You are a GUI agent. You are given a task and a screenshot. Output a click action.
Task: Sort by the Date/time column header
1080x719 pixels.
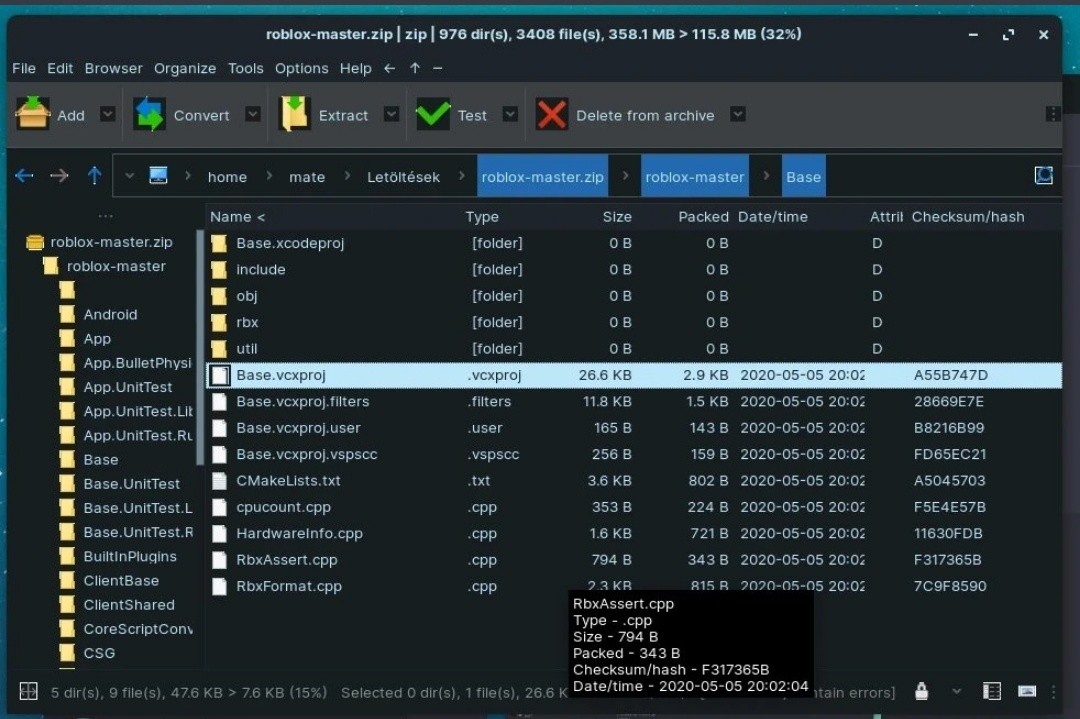pyautogui.click(x=773, y=217)
